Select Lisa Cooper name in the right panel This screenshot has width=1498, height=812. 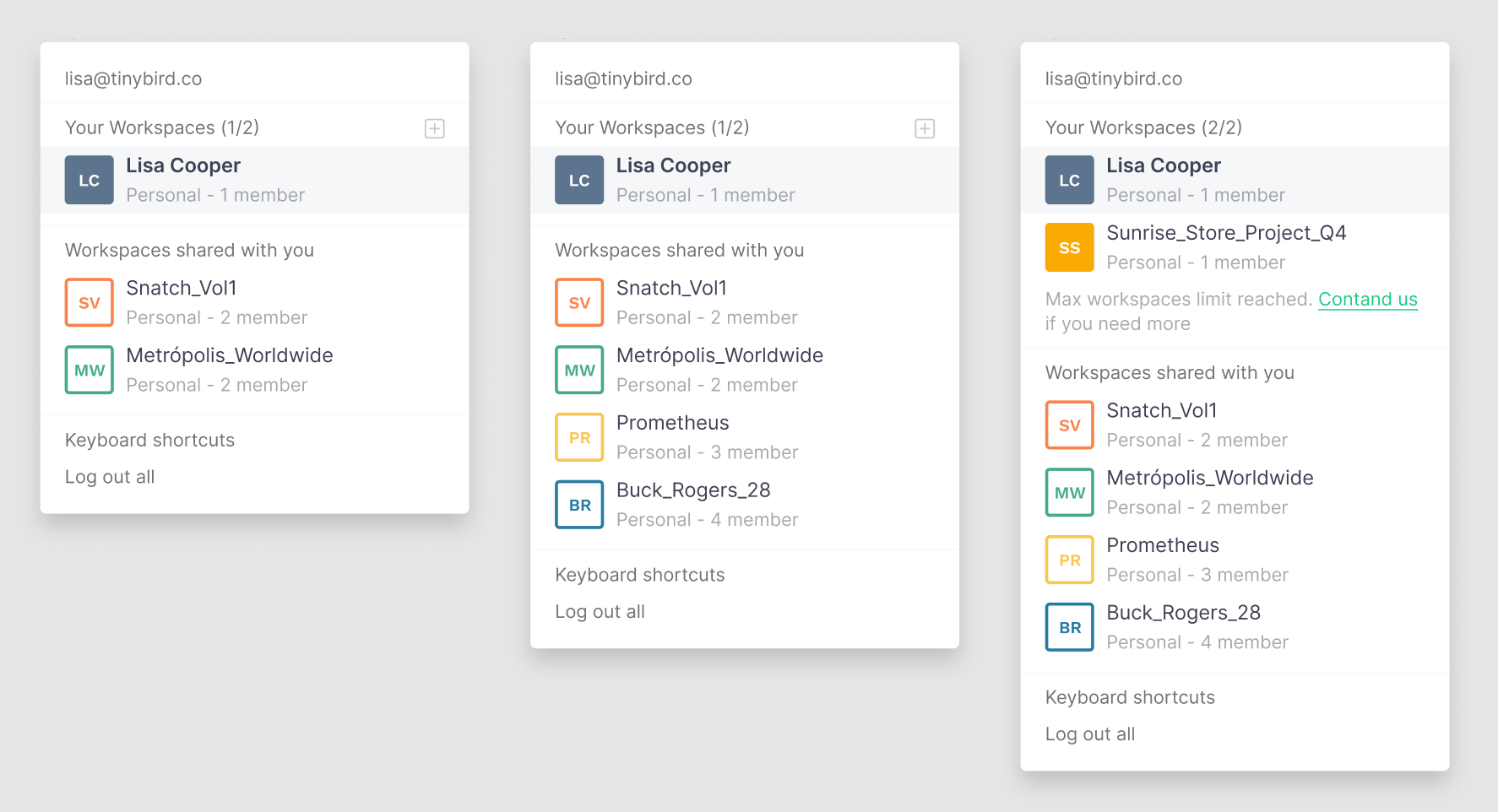pos(1163,165)
